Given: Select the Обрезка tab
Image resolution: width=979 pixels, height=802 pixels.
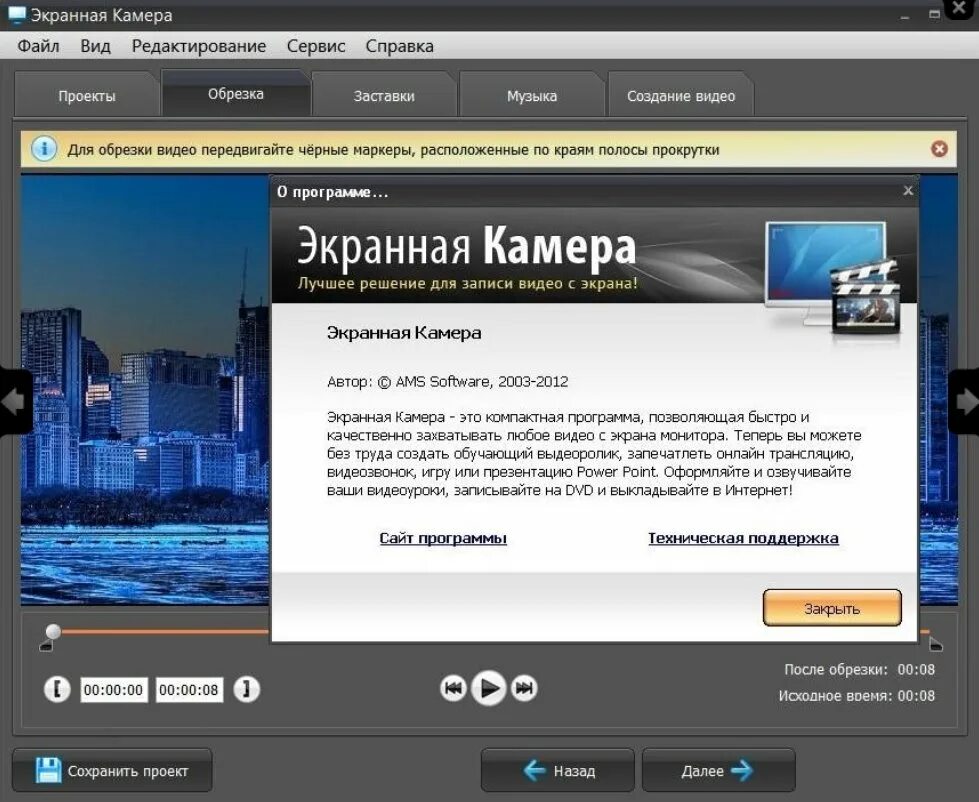Looking at the screenshot, I should coord(235,94).
